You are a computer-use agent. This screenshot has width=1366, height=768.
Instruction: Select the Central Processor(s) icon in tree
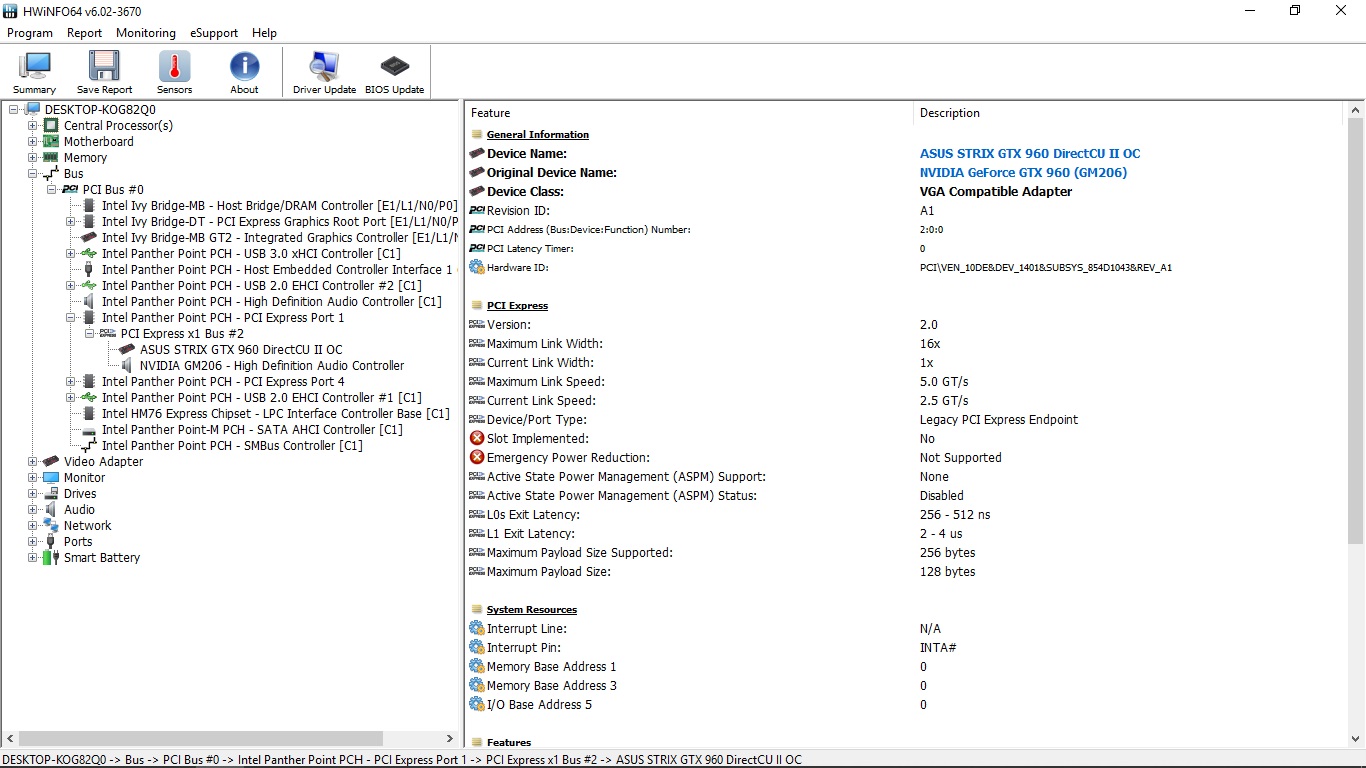(x=51, y=126)
